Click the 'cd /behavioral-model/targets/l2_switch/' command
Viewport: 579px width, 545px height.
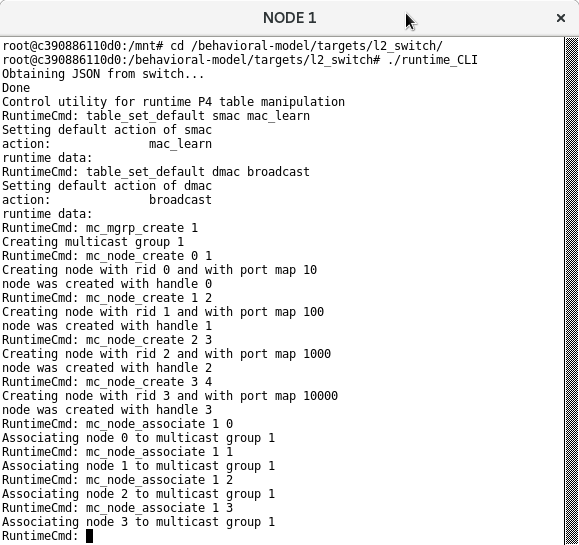tap(306, 46)
